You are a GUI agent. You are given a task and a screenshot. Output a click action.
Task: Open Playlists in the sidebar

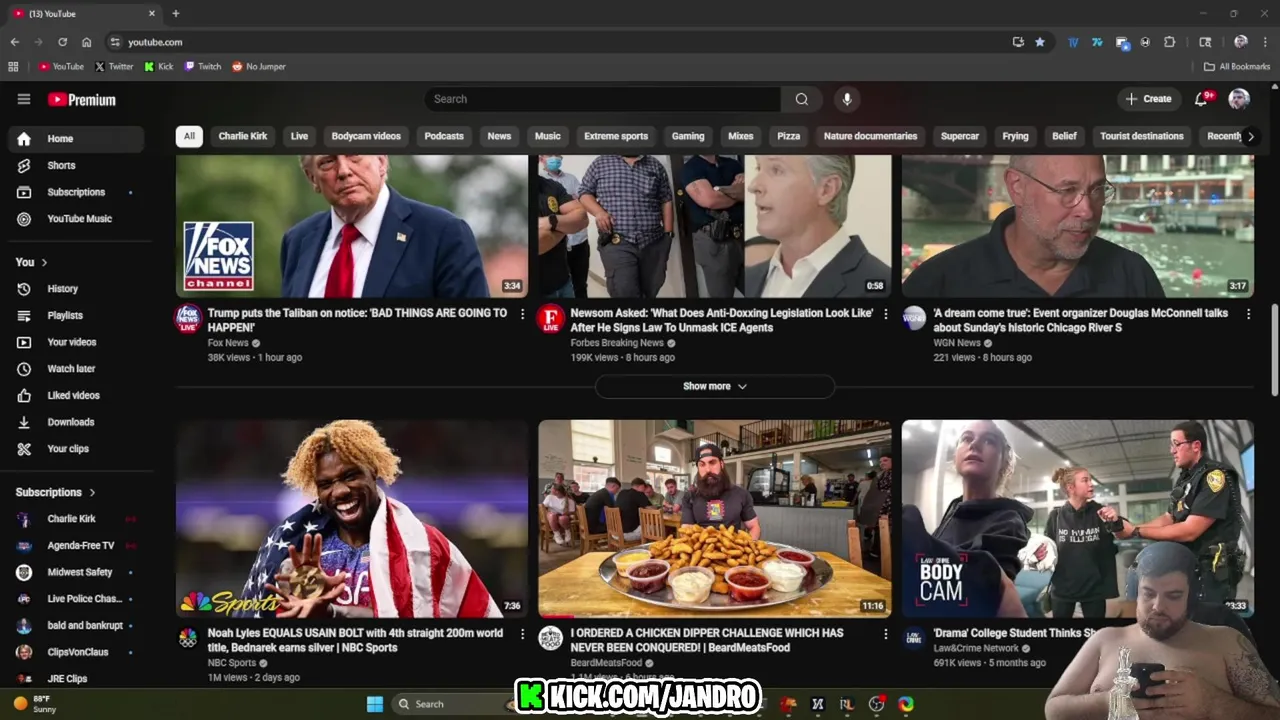coord(77,315)
